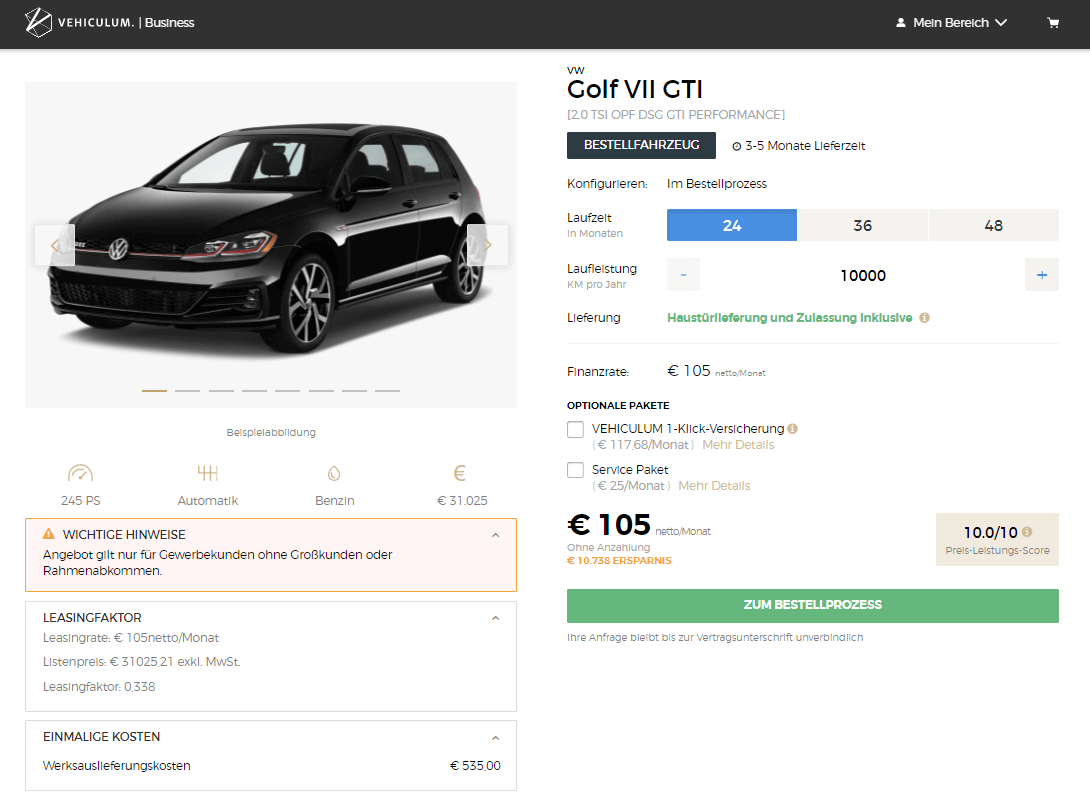Open Mein Bereich dropdown menu
This screenshot has height=809, width=1090.
point(952,23)
